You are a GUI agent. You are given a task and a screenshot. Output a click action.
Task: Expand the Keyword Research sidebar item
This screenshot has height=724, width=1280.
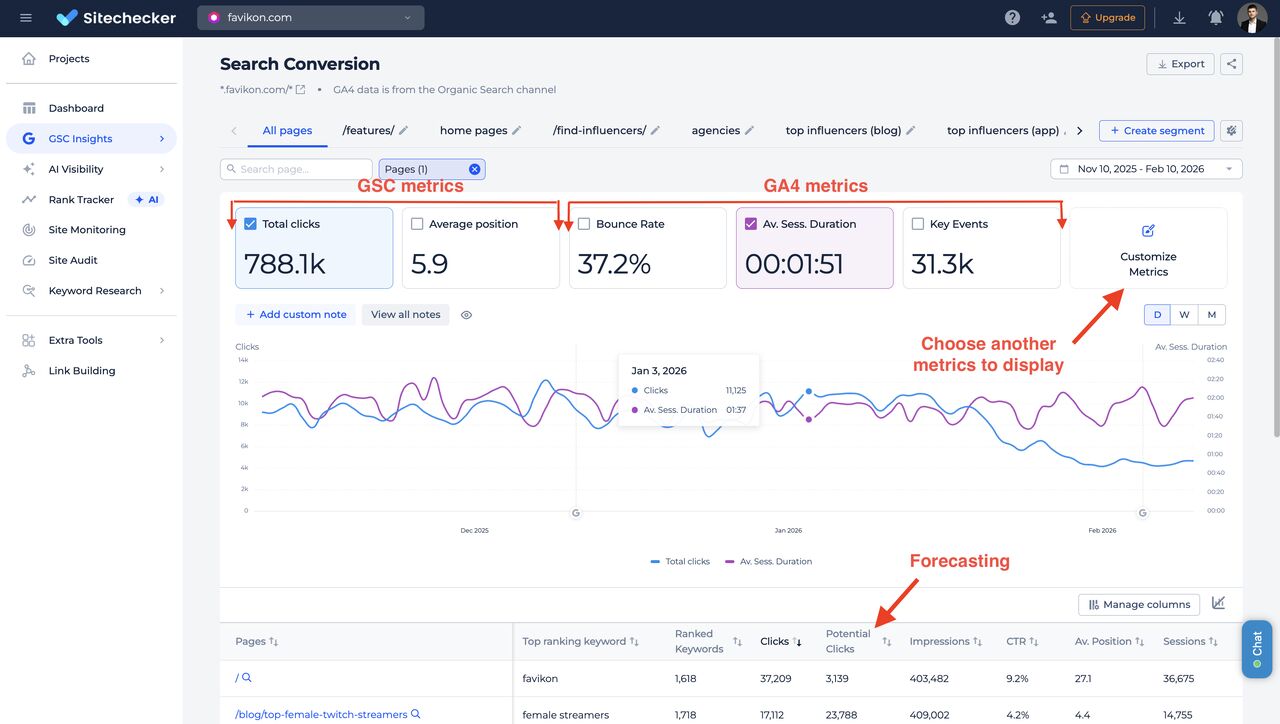click(x=94, y=291)
